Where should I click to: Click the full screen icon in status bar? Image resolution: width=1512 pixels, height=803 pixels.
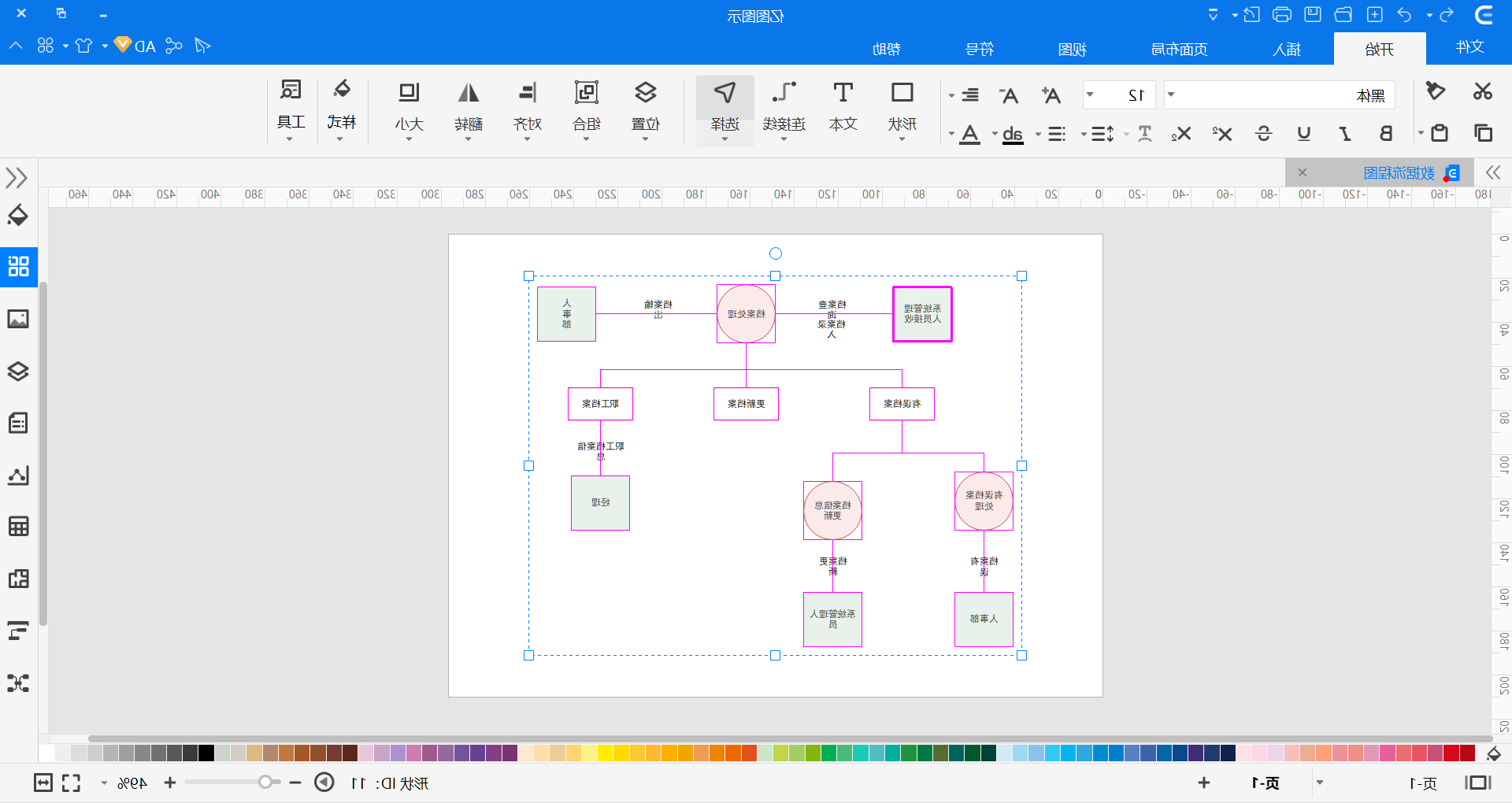(72, 783)
